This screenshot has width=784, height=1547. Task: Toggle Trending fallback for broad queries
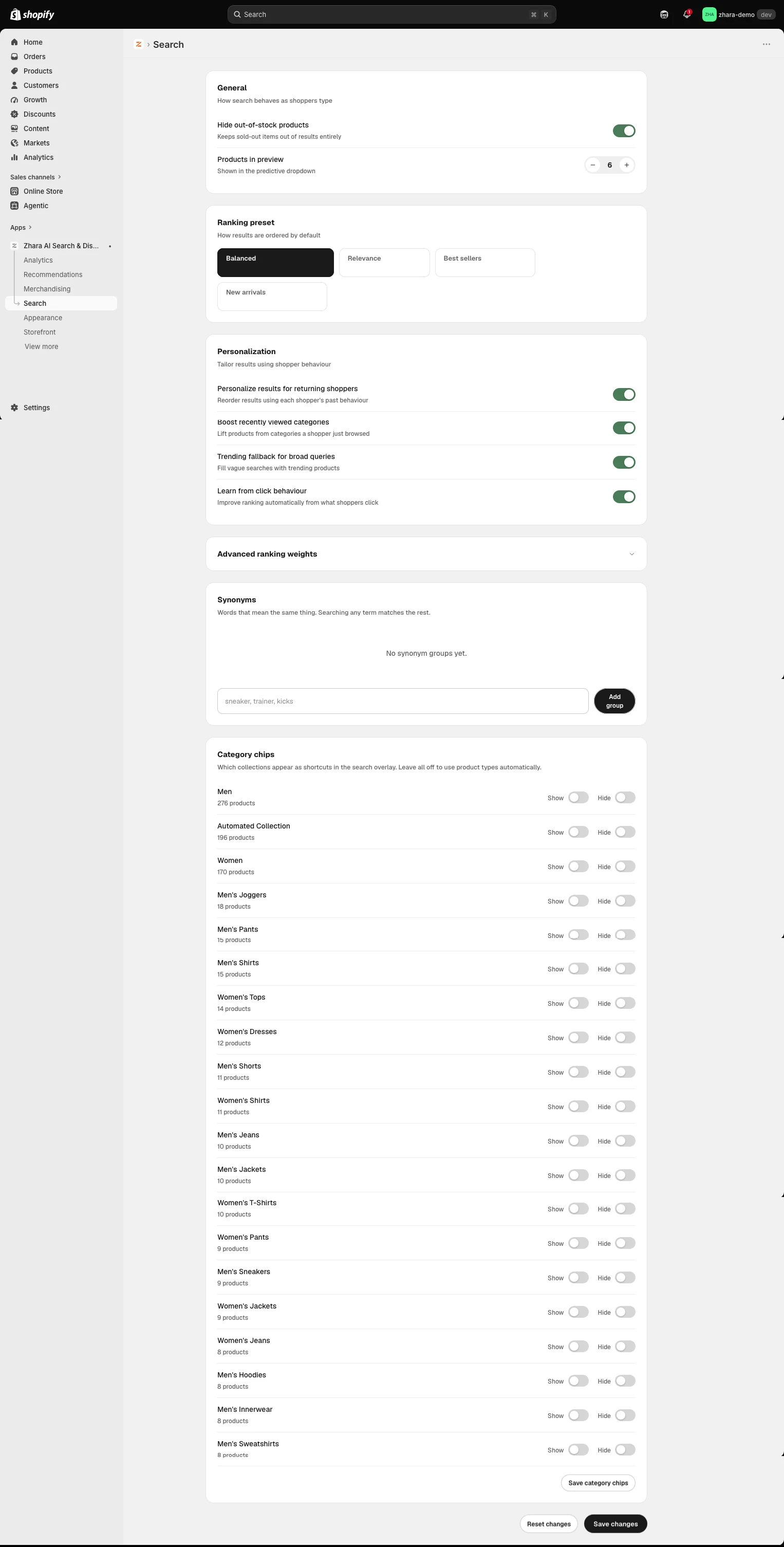(x=624, y=463)
